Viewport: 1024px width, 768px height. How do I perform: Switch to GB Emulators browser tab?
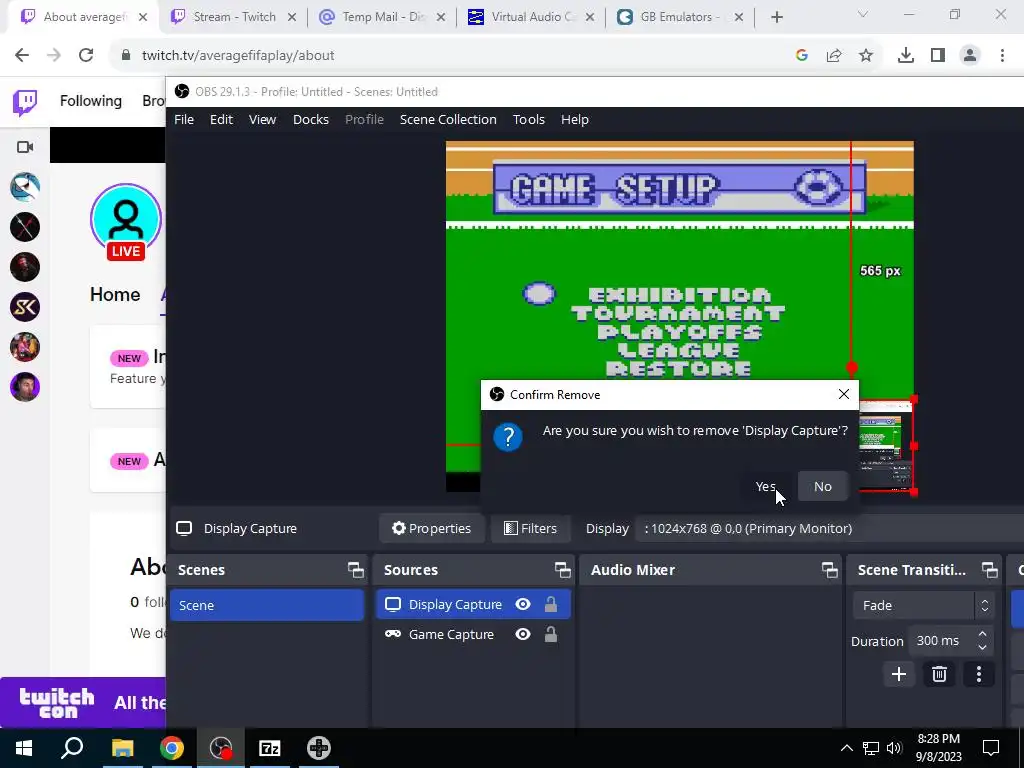coord(679,17)
